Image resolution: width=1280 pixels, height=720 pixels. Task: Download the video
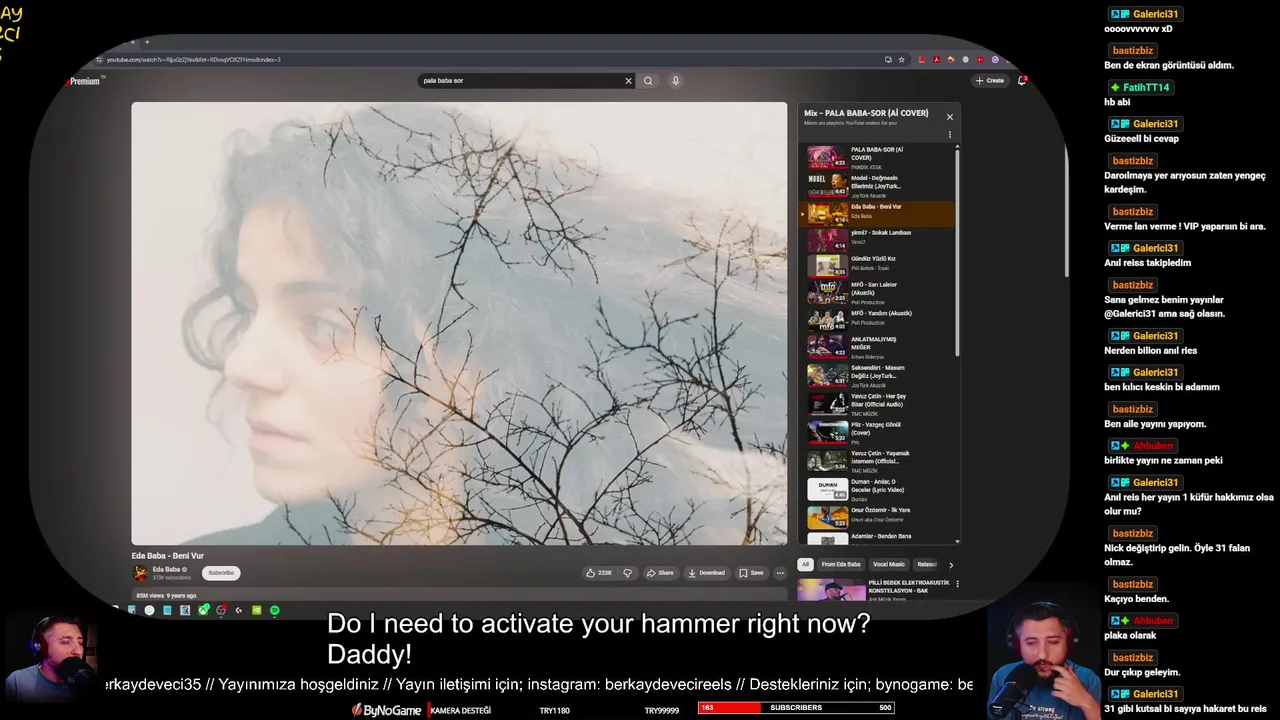click(707, 573)
